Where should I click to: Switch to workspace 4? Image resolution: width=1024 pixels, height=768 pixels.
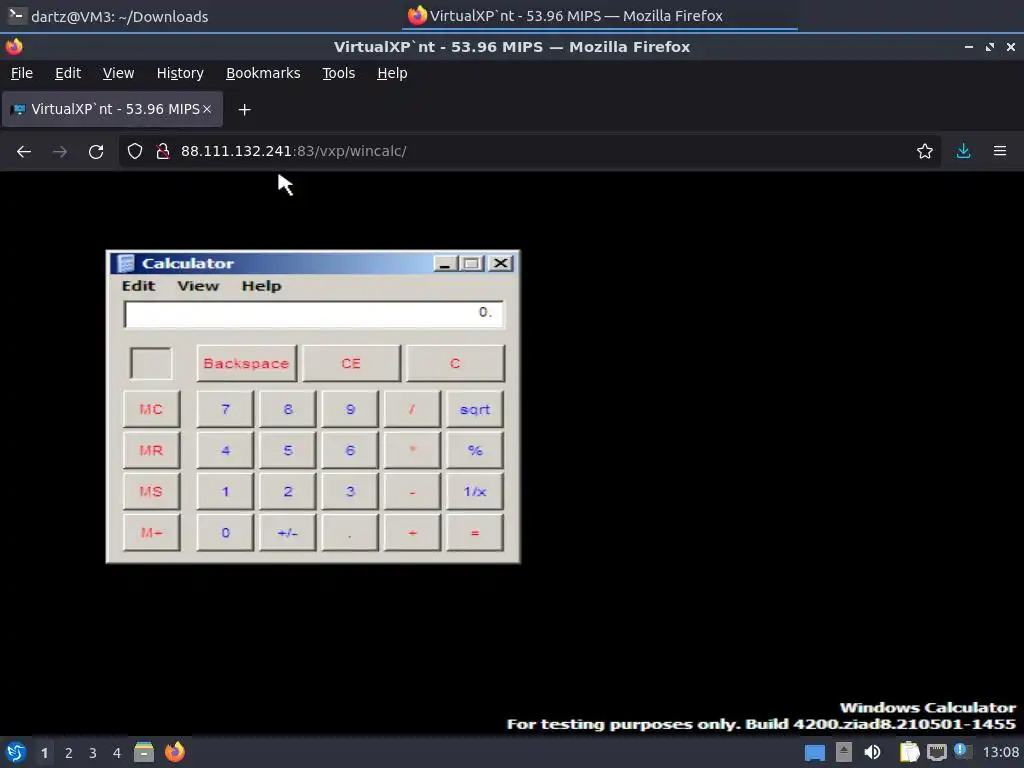[x=117, y=753]
